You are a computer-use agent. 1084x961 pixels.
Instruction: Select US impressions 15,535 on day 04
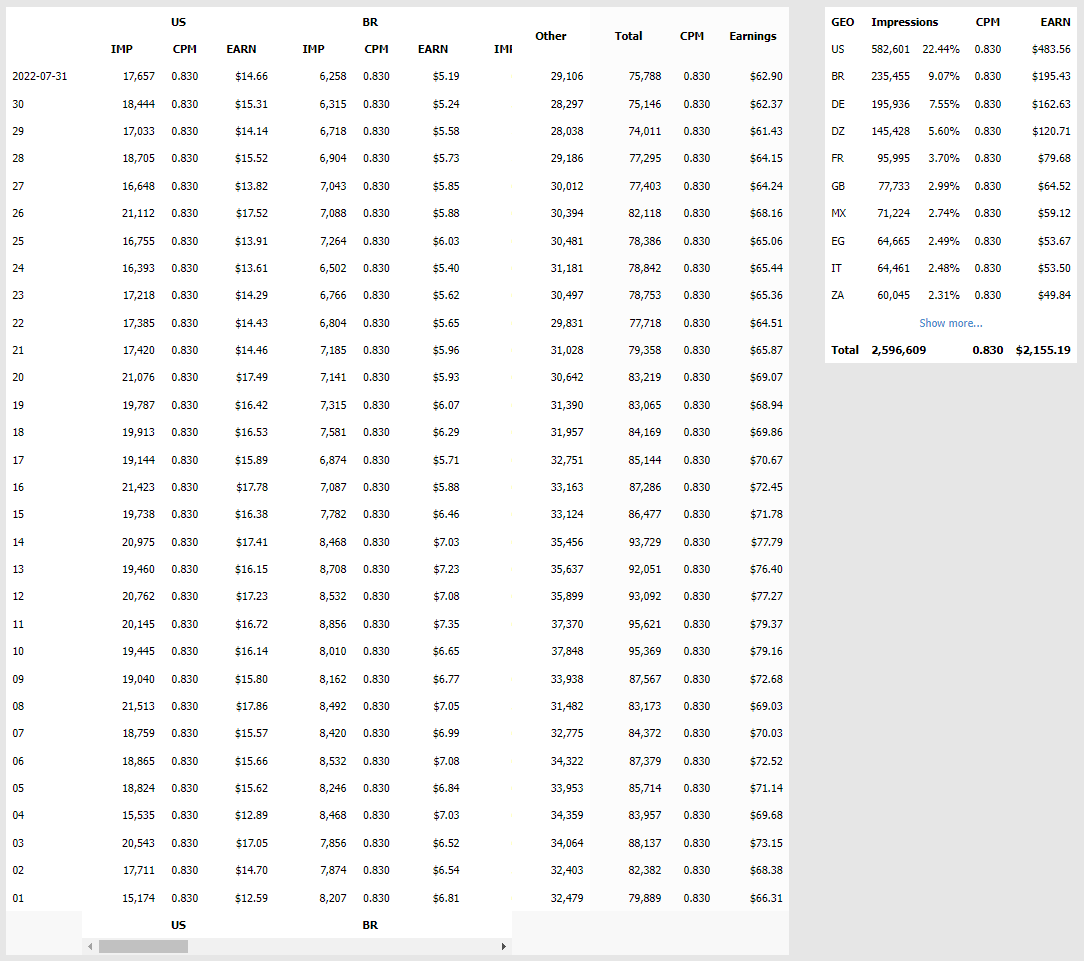[138, 815]
